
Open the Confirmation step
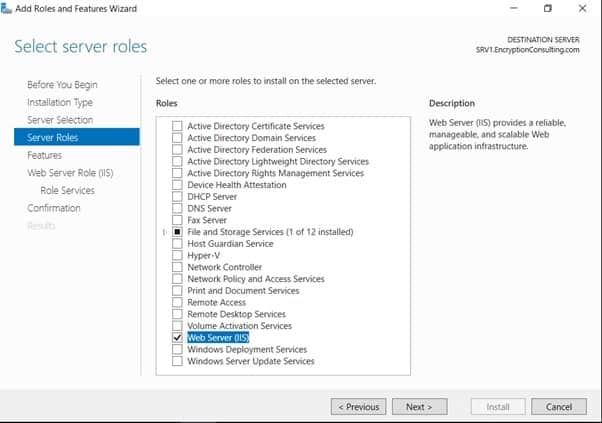click(x=54, y=208)
